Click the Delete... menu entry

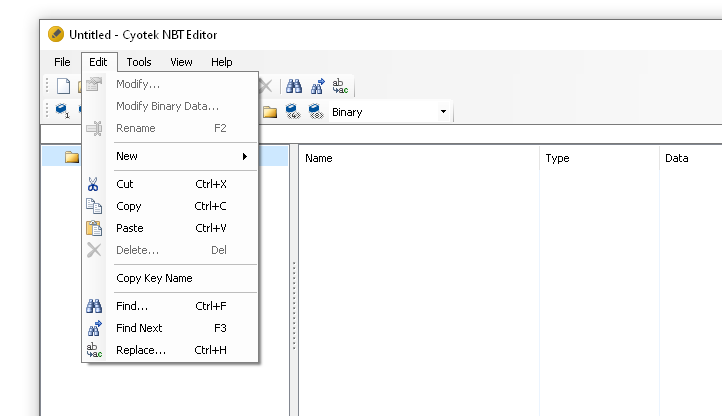point(170,250)
